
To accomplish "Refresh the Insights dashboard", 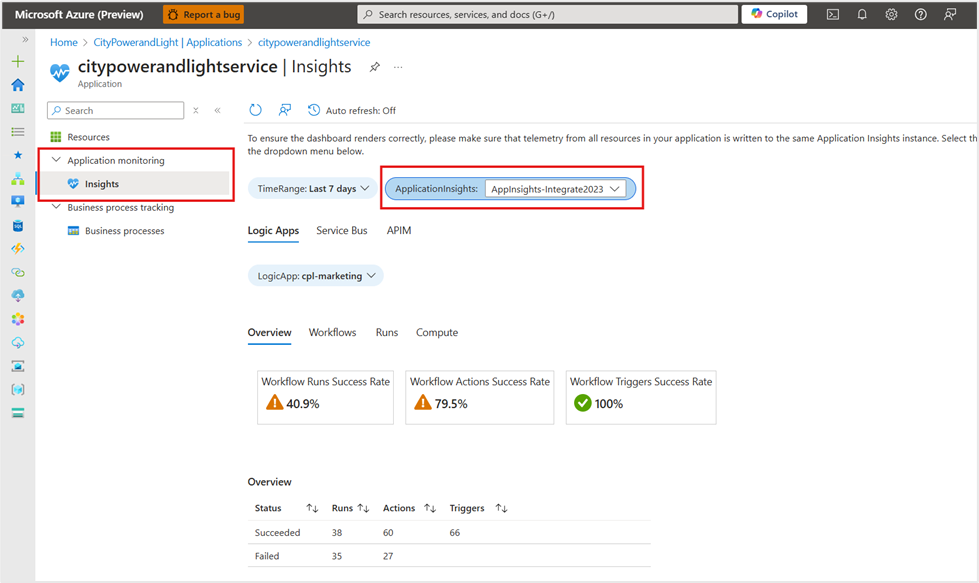I will point(255,110).
